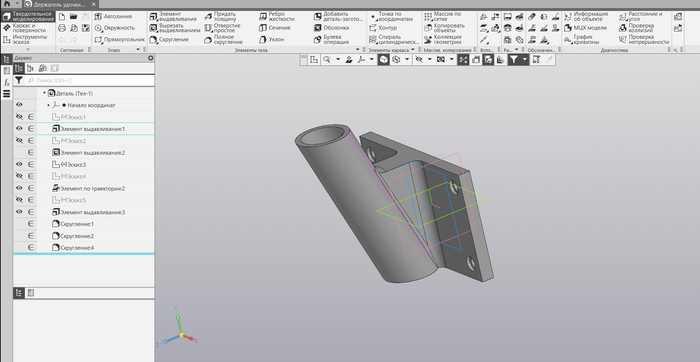Run Проверка коллизий check
700x362 pixels.
tap(636, 28)
